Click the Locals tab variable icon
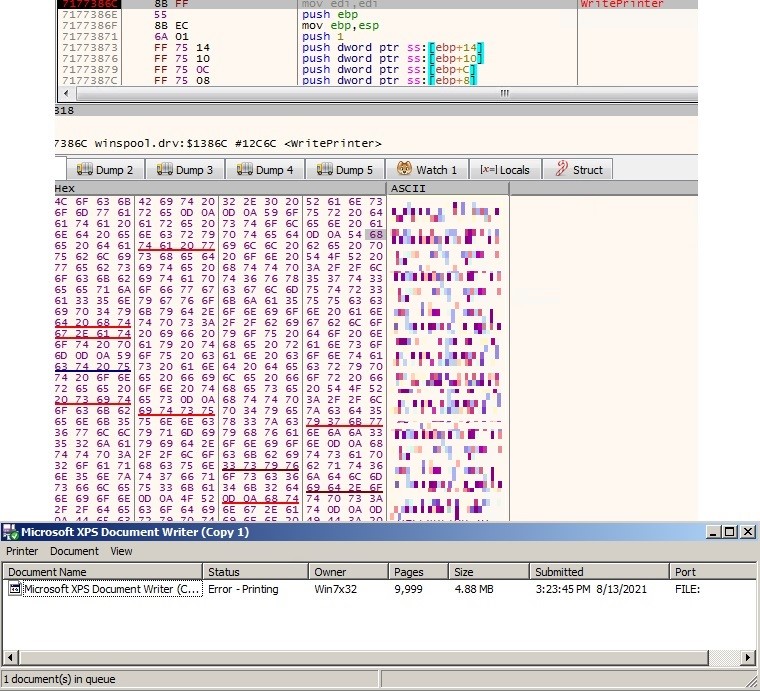Image resolution: width=760 pixels, height=691 pixels. click(x=488, y=170)
